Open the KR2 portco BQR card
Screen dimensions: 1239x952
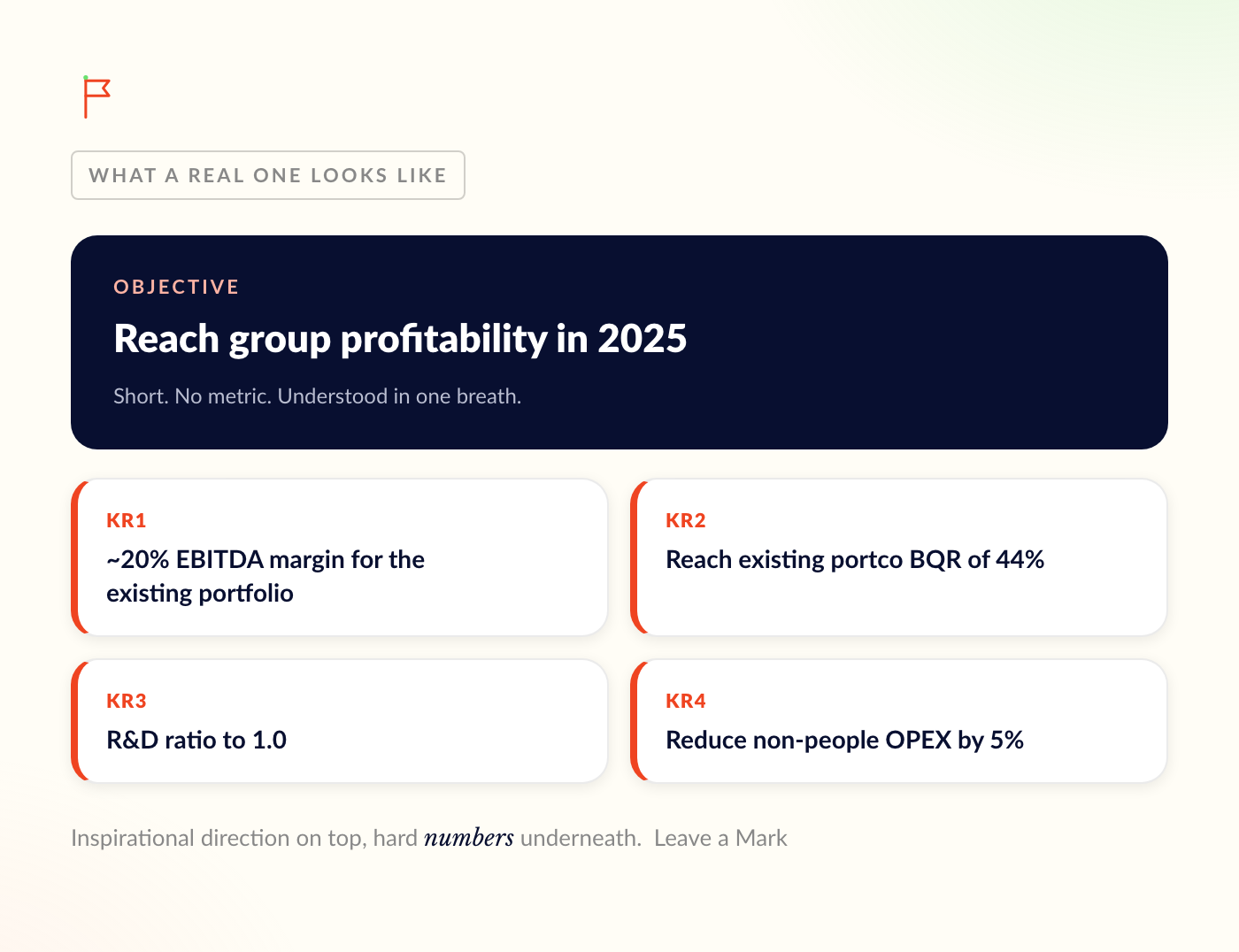click(x=899, y=557)
